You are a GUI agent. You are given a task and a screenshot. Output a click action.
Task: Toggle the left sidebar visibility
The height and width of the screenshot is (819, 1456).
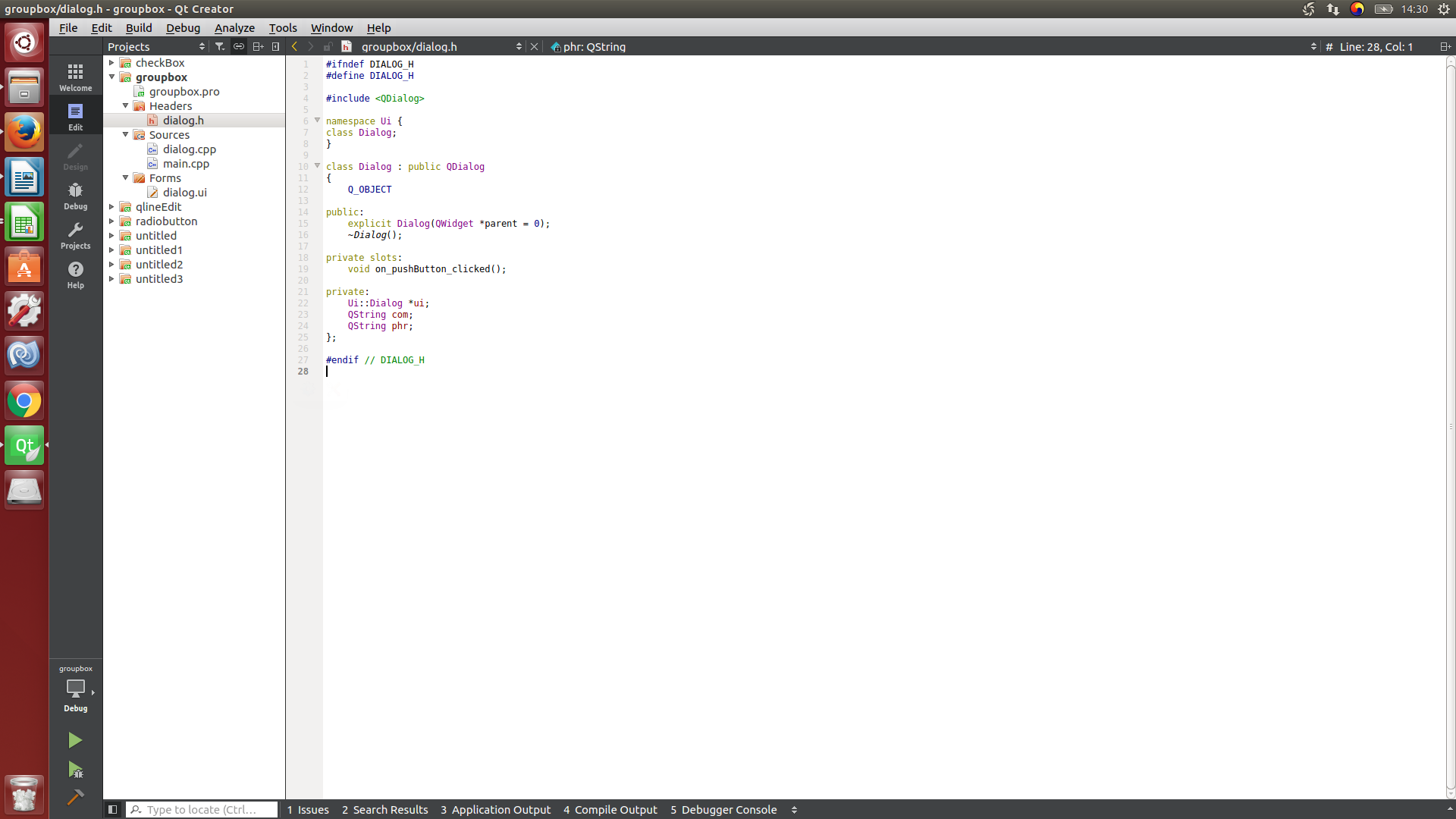pyautogui.click(x=112, y=809)
